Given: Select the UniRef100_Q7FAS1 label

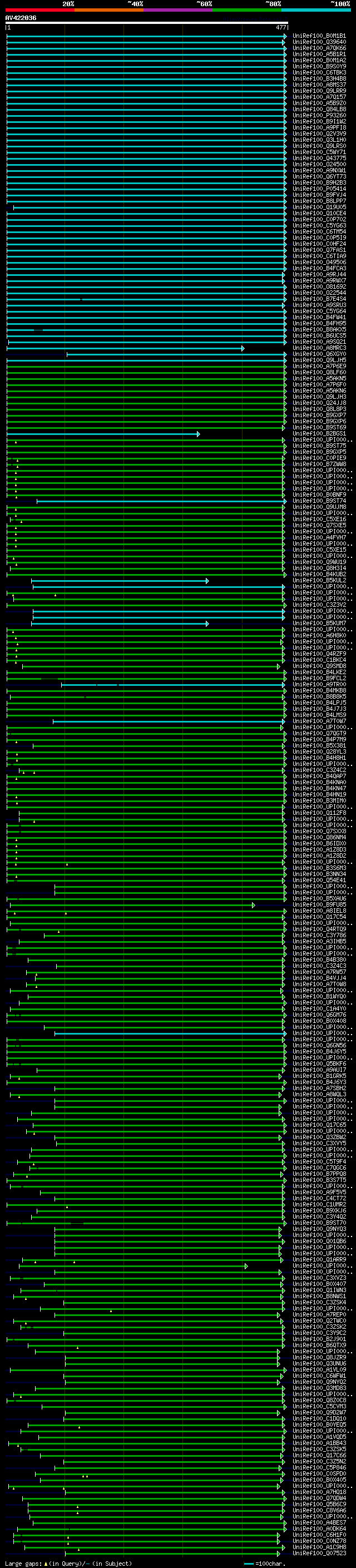Looking at the screenshot, I should pos(319,250).
